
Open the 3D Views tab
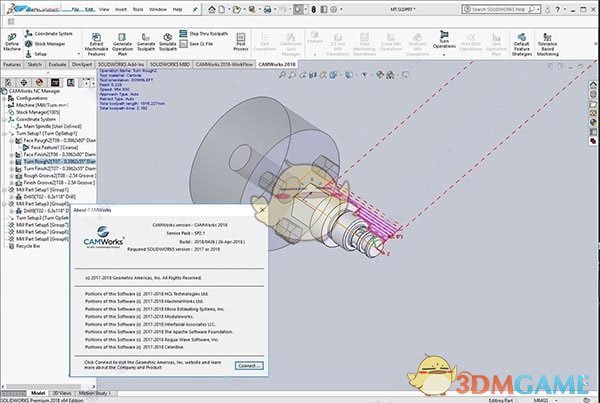tap(62, 393)
